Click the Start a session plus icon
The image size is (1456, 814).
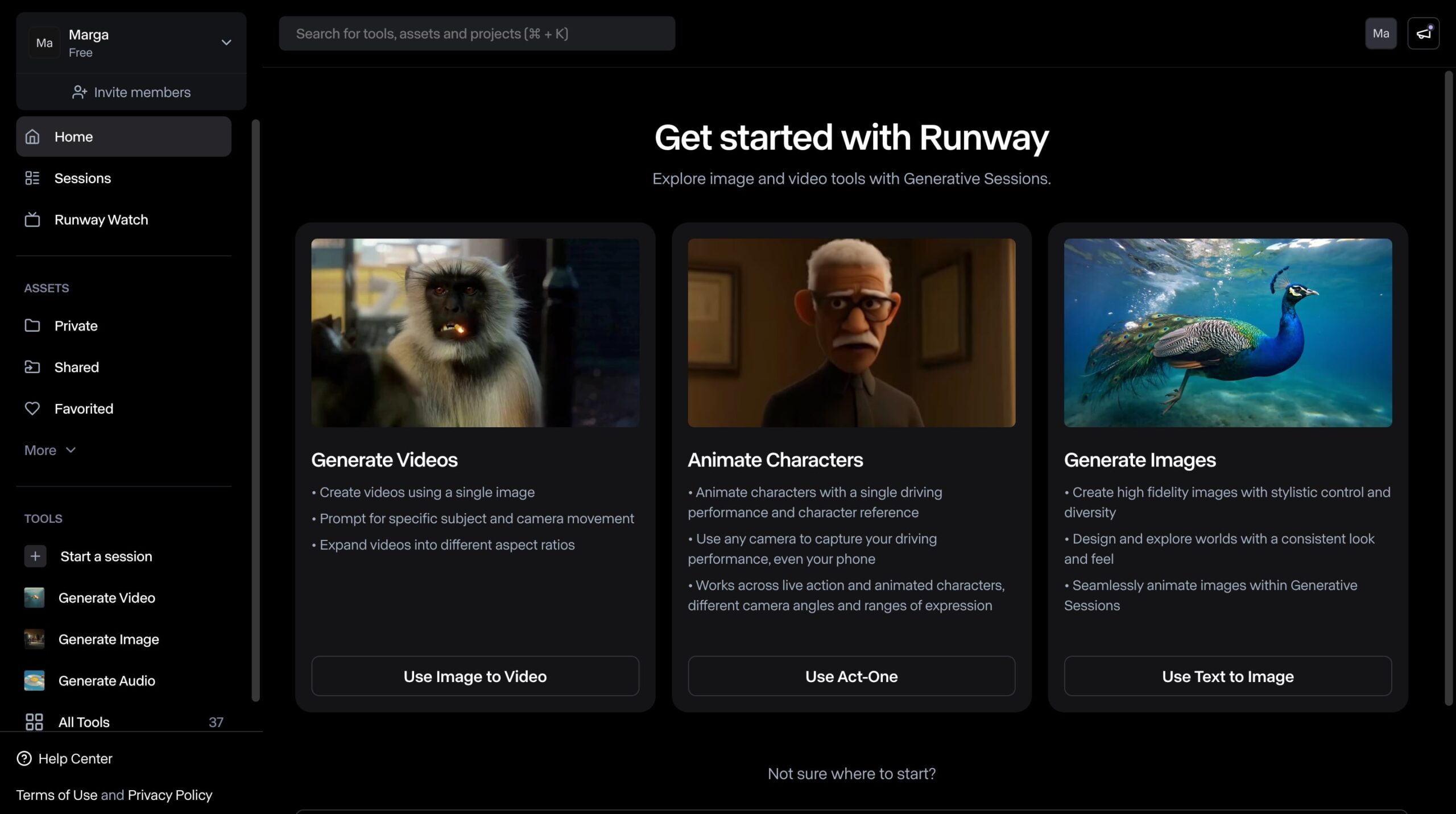(35, 556)
